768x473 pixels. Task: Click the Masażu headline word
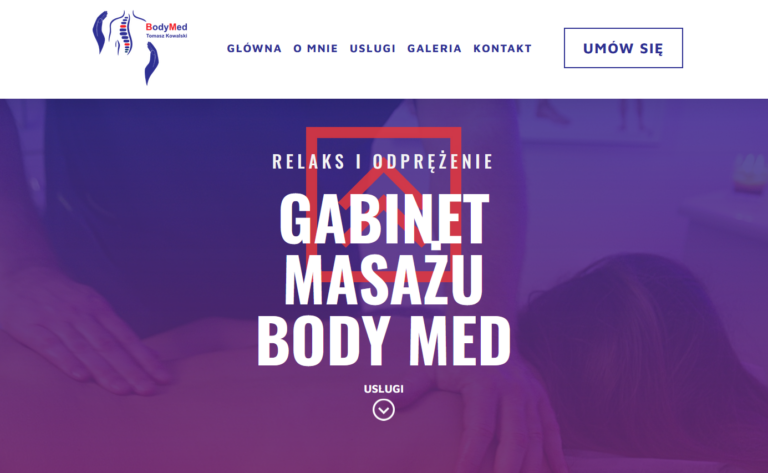384,280
